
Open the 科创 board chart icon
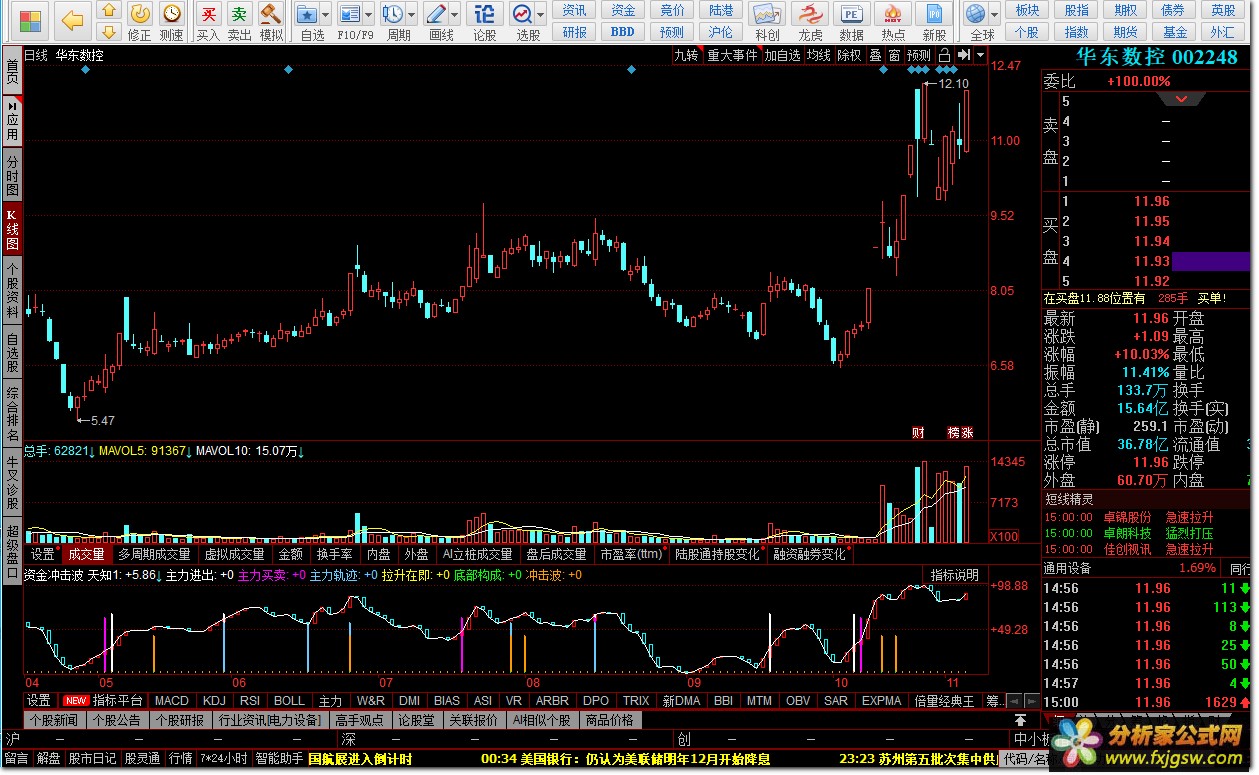point(767,13)
